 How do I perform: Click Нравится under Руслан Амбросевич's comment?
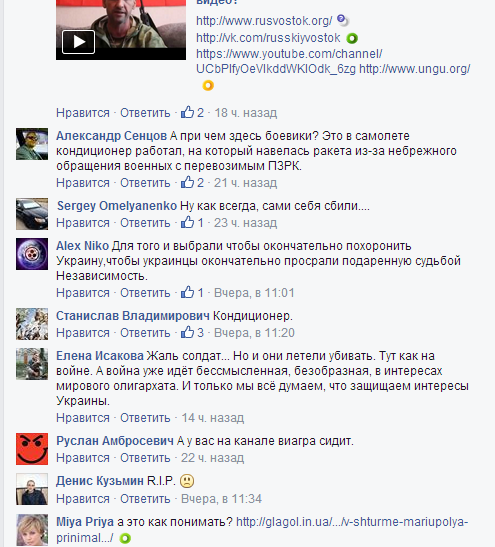click(x=83, y=458)
